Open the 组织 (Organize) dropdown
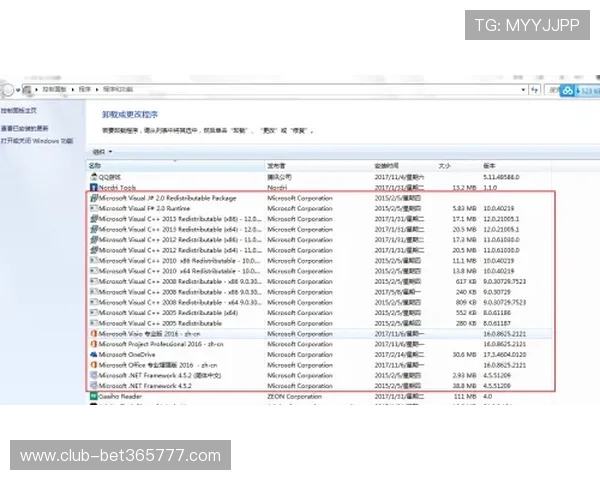 point(102,152)
